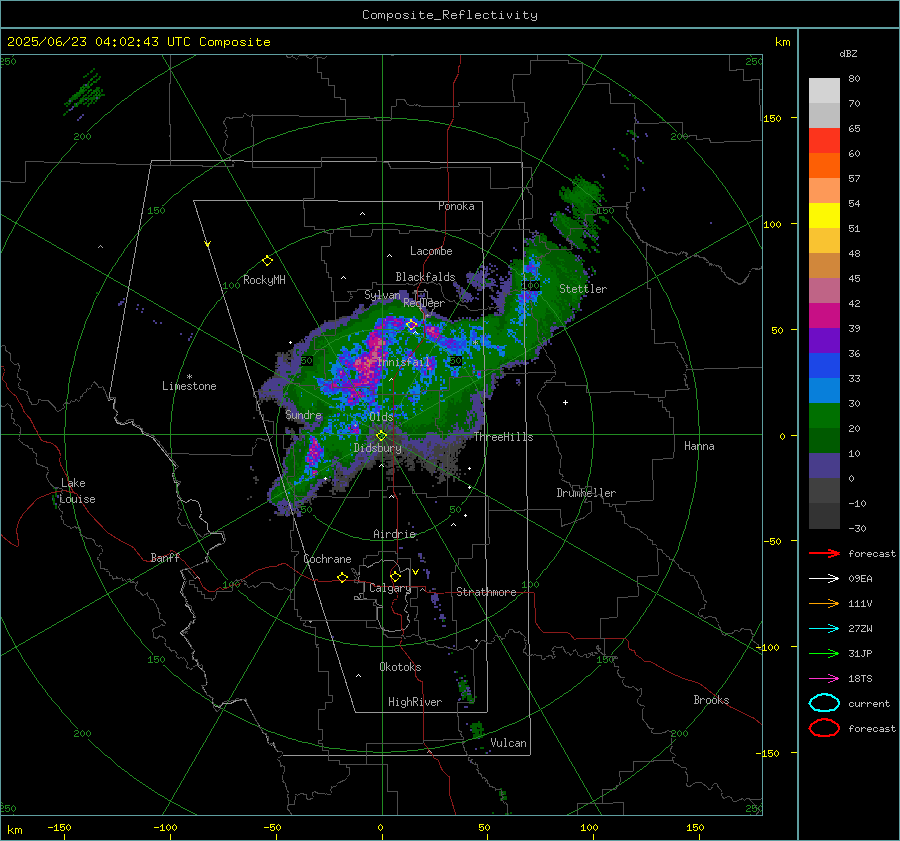Viewport: 900px width, 841px height.
Task: Click the Blackfalds town label
Action: [425, 277]
